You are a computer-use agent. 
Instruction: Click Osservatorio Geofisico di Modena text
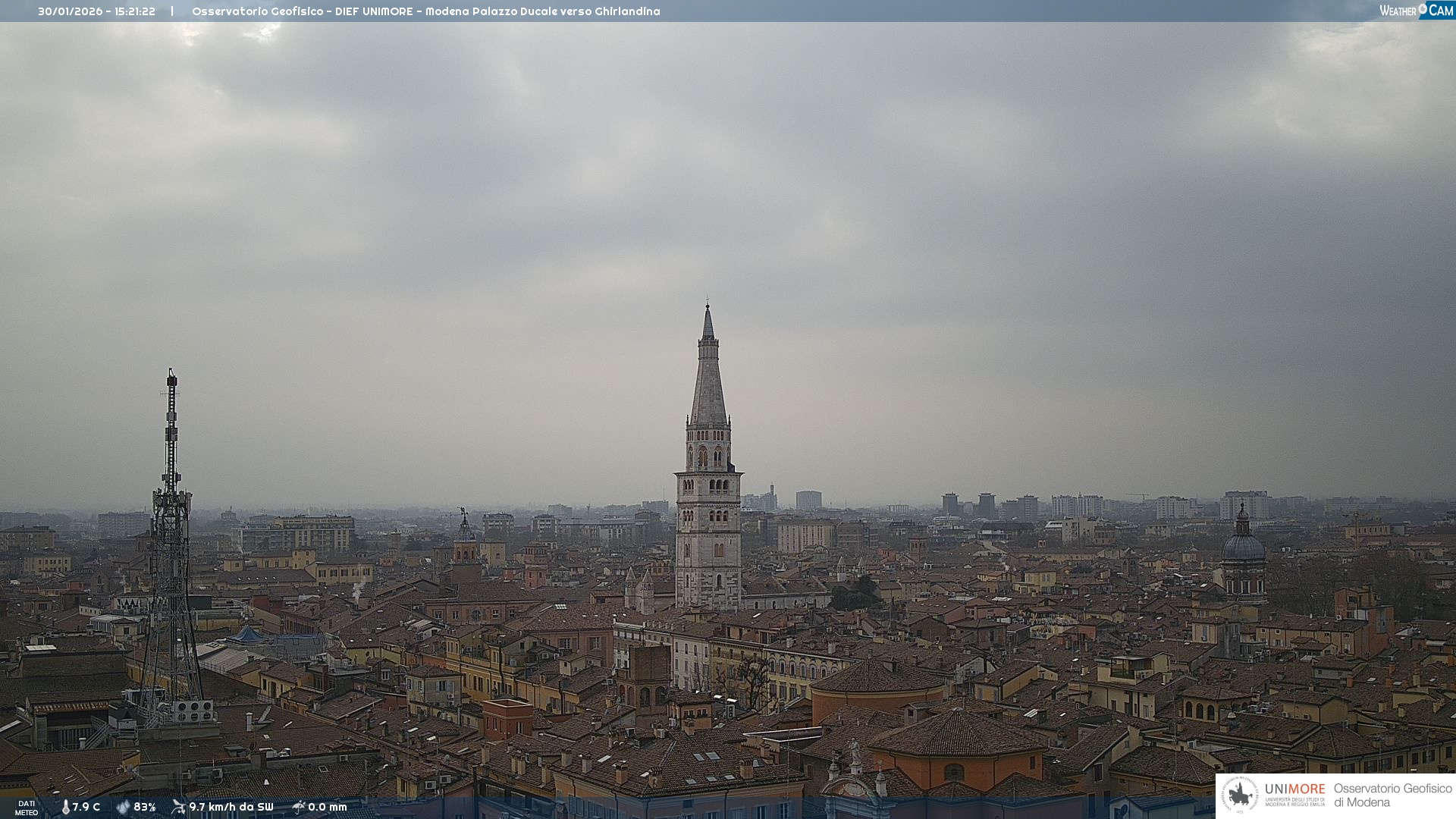click(x=1392, y=795)
